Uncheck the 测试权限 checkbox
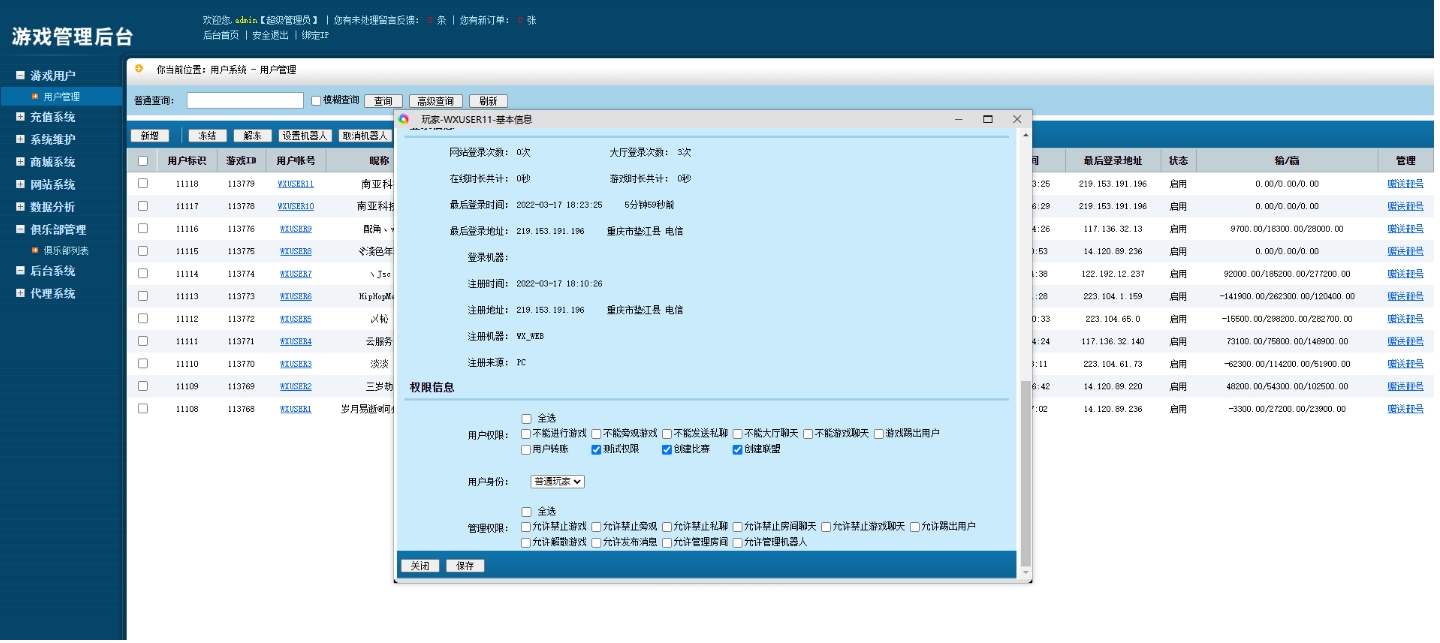Screen dimensions: 1440x643 [596, 450]
